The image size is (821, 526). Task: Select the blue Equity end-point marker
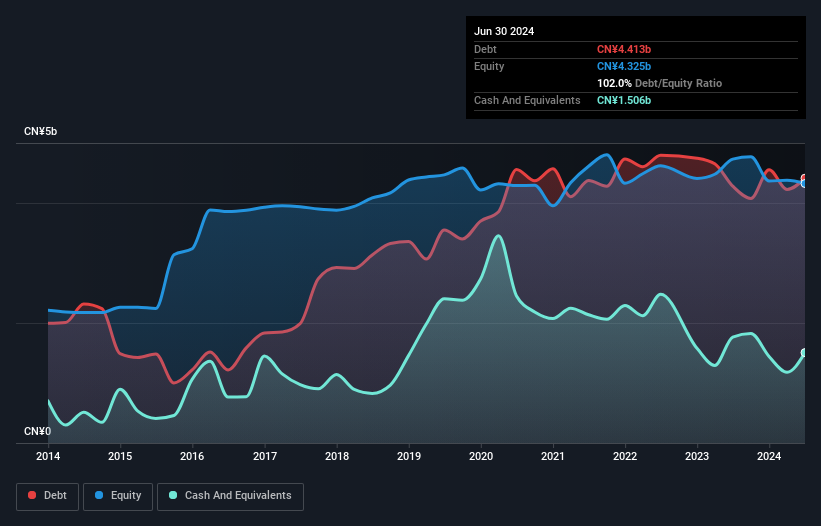804,184
